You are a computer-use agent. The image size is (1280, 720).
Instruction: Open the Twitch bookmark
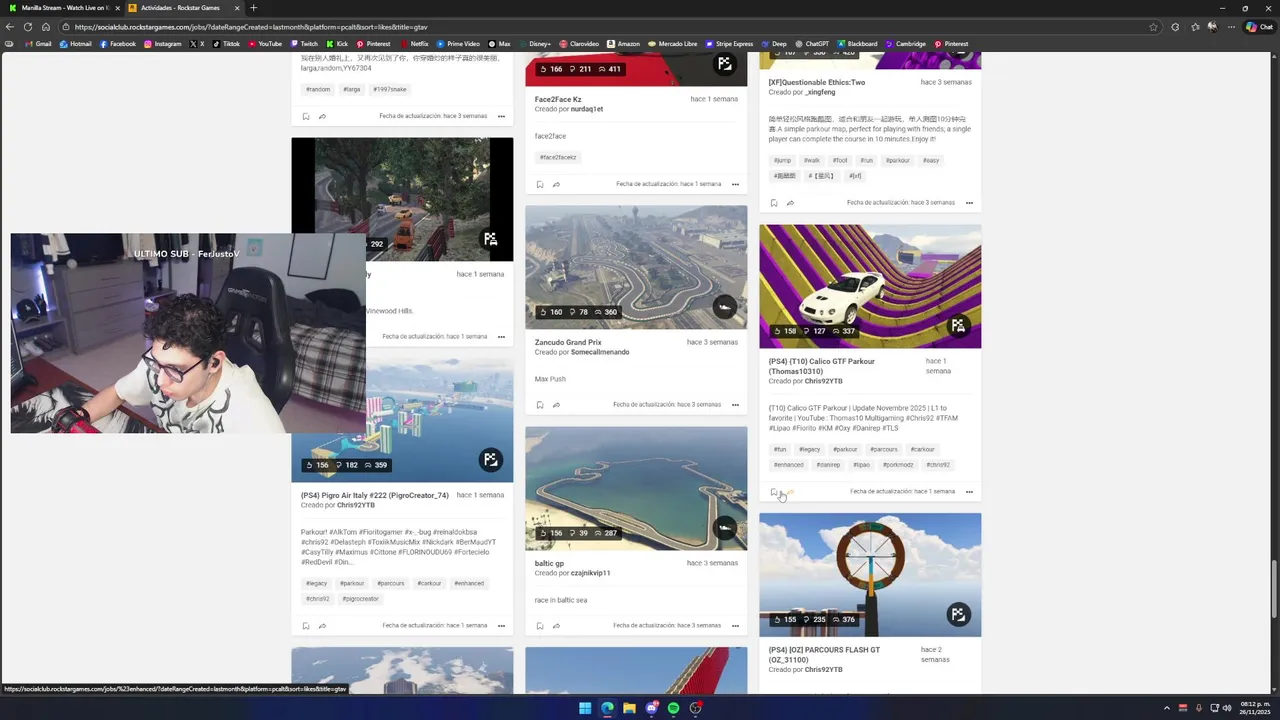coord(303,44)
